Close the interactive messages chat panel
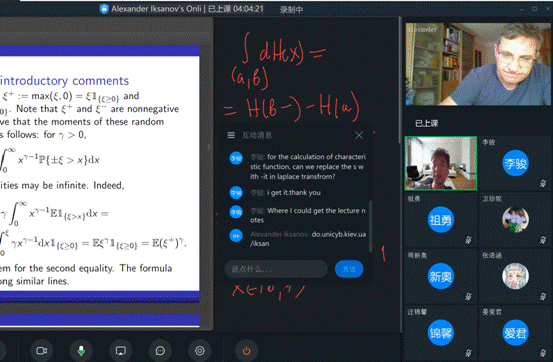Image resolution: width=553 pixels, height=362 pixels. click(359, 135)
